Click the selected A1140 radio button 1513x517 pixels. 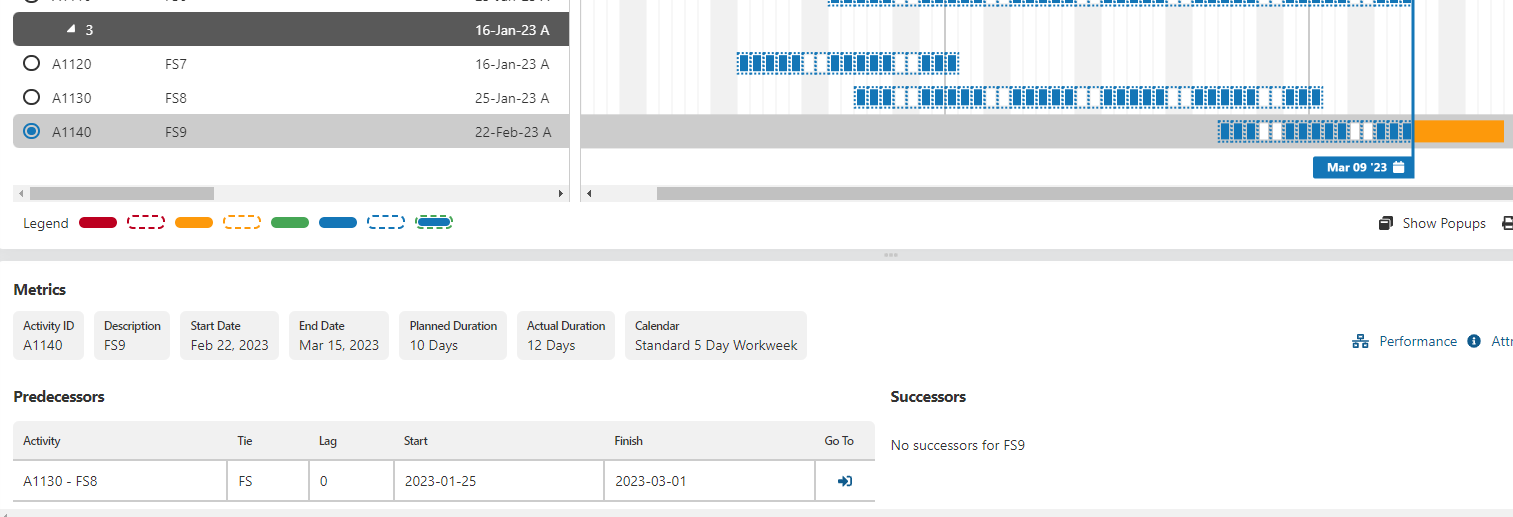pyautogui.click(x=32, y=131)
